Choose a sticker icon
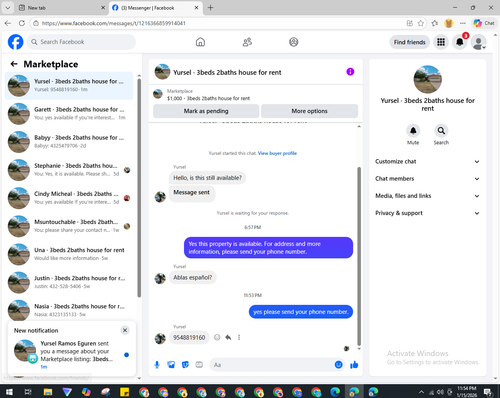 click(185, 365)
